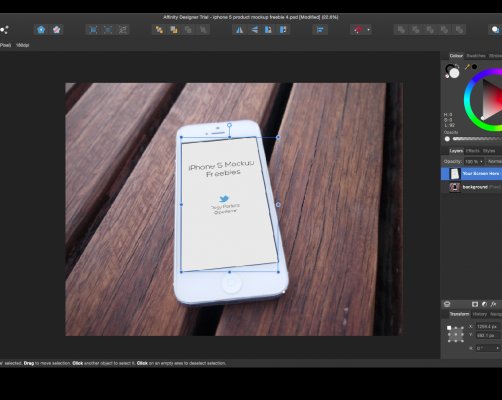
Task: Select the fill colour circle
Action: (x=454, y=73)
